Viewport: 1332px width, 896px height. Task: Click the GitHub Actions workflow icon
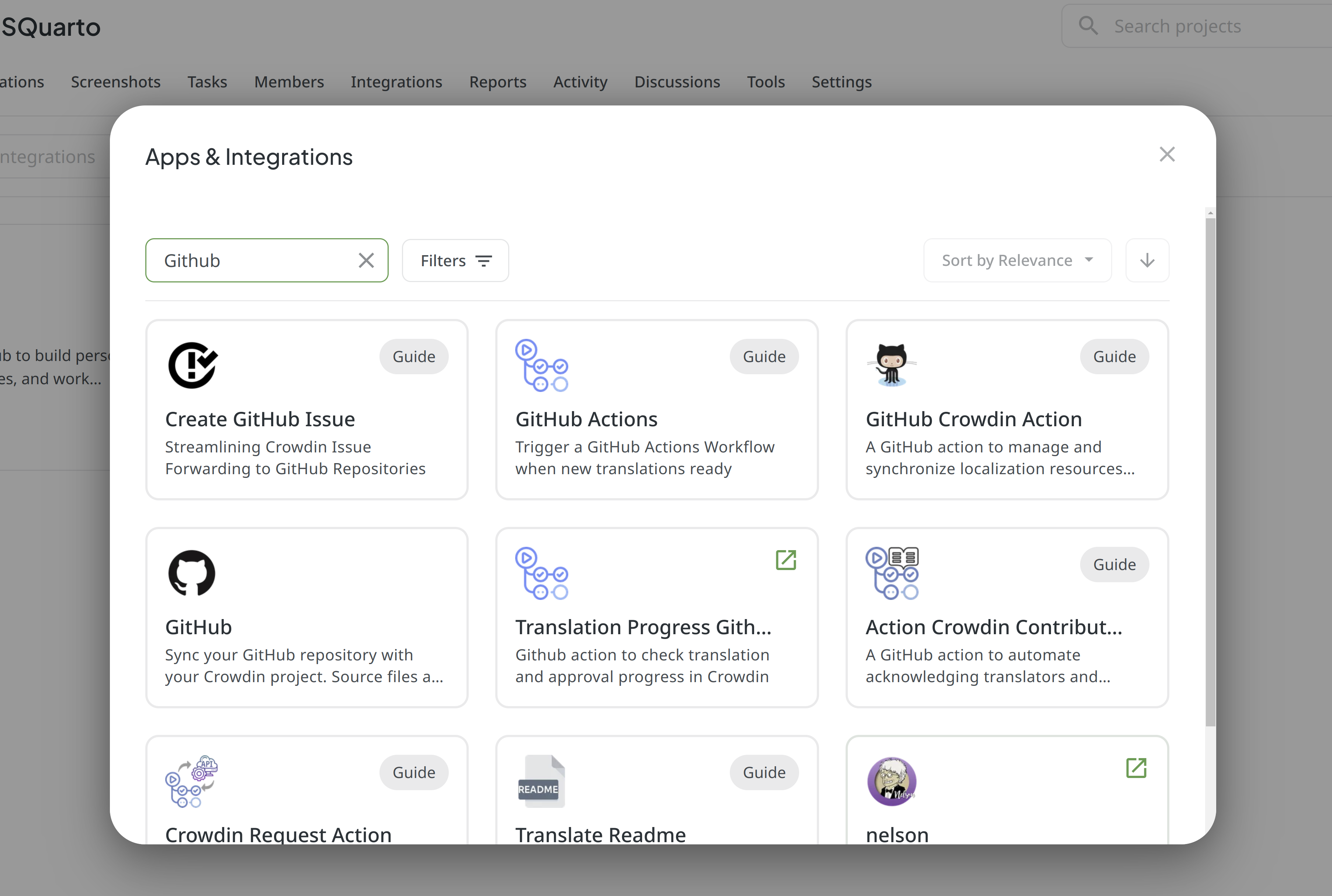click(541, 365)
